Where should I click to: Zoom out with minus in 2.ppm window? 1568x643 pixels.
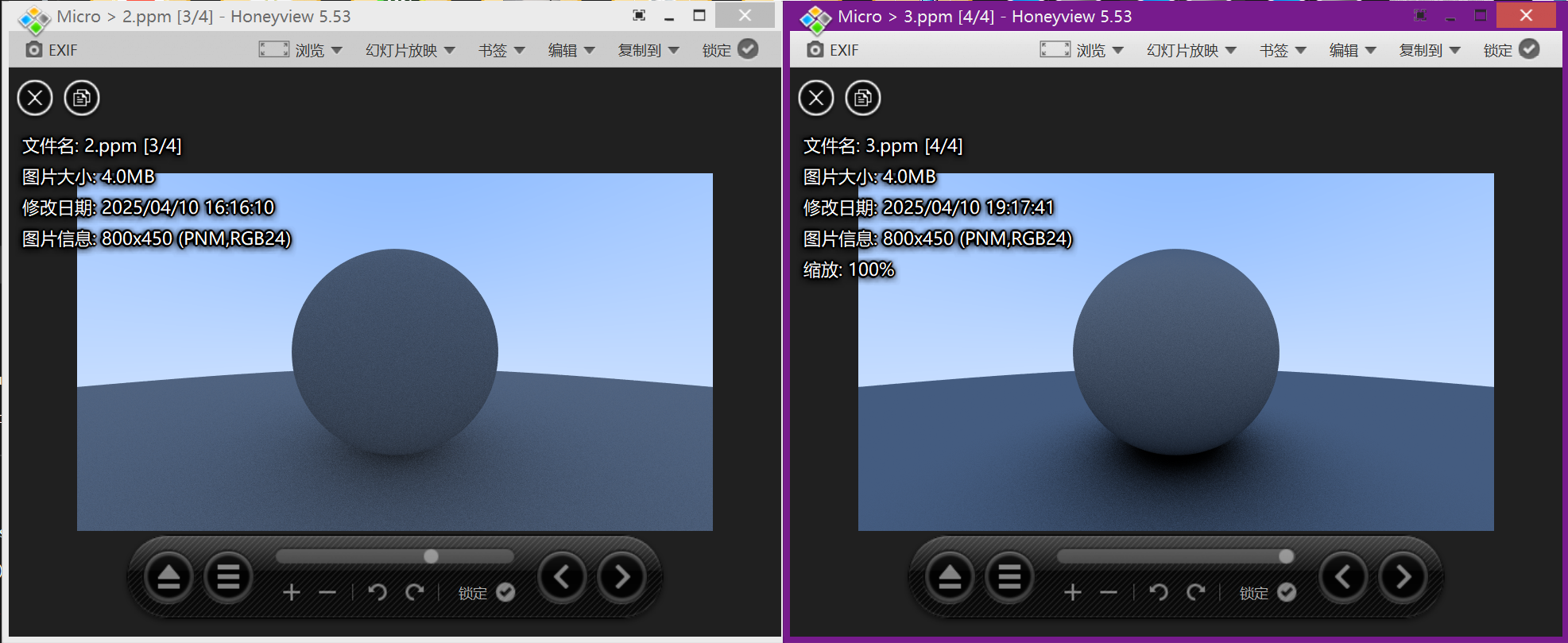[x=327, y=592]
